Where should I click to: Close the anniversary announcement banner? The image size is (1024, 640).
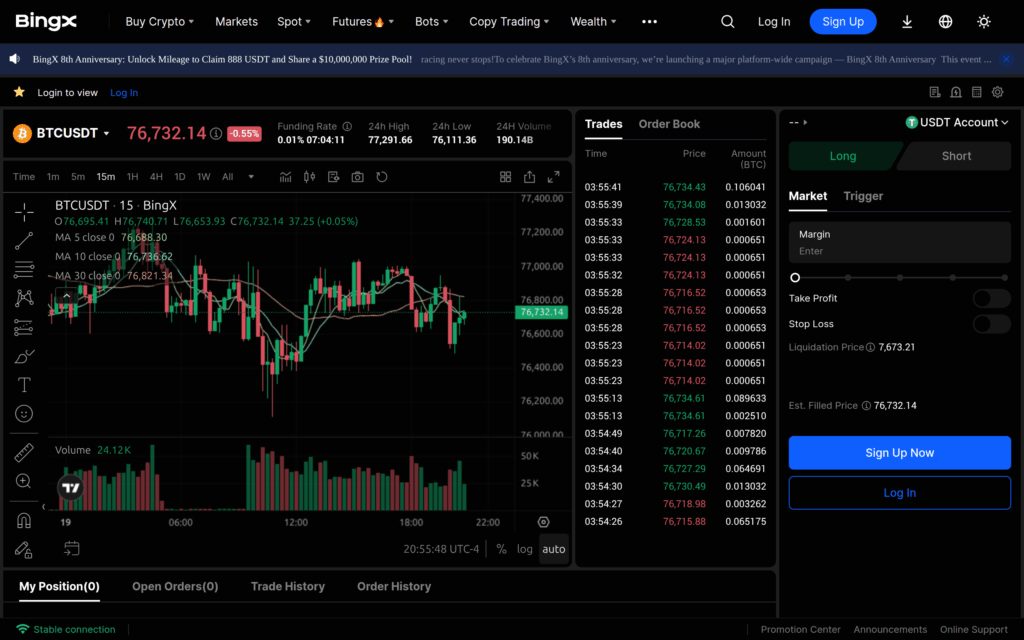point(1006,59)
